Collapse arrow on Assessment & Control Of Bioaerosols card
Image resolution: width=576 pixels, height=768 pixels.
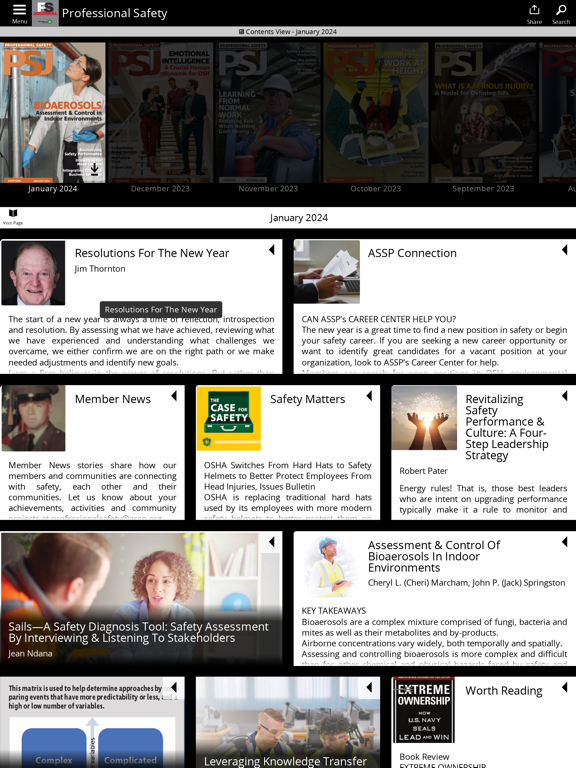click(x=565, y=542)
